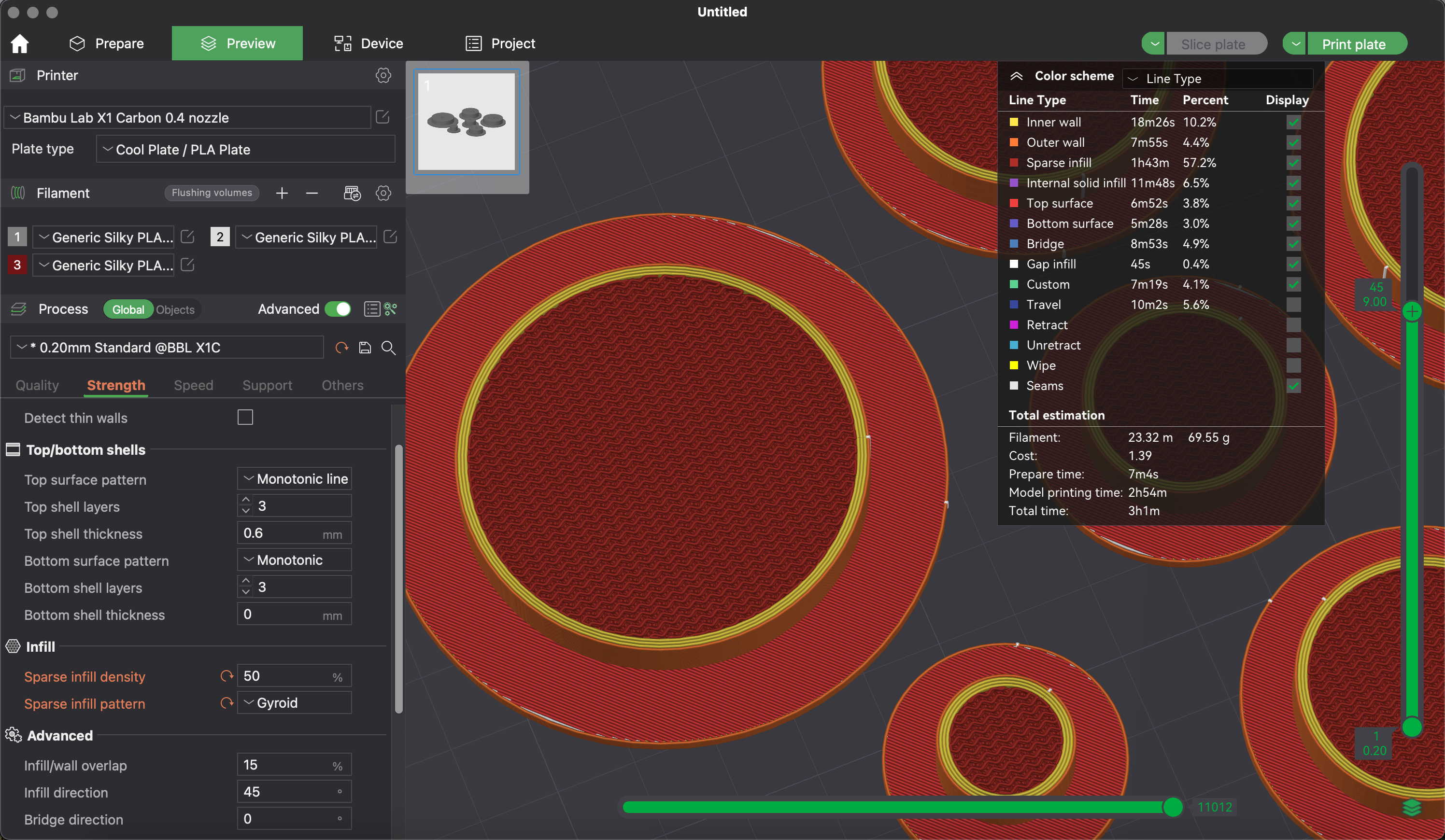Image resolution: width=1445 pixels, height=840 pixels.
Task: Switch to the Device tab
Action: [x=368, y=43]
